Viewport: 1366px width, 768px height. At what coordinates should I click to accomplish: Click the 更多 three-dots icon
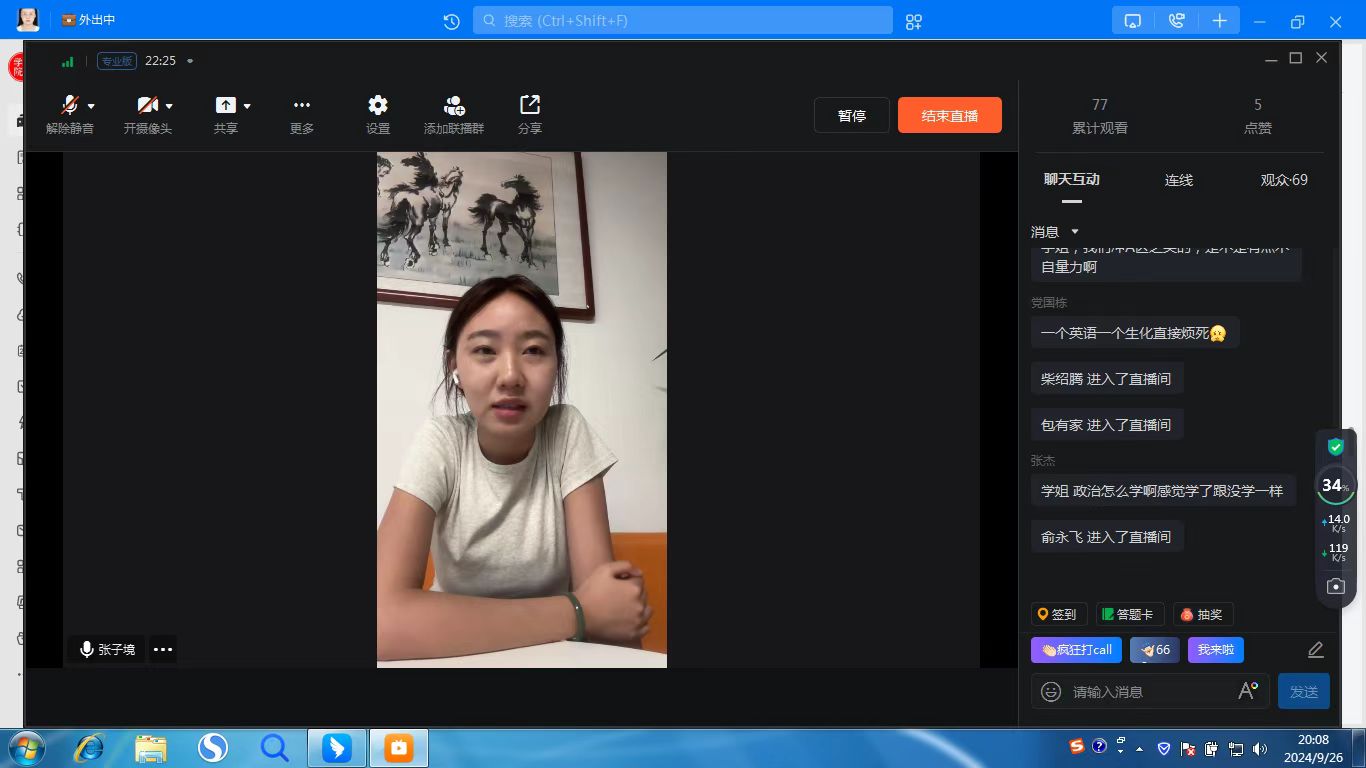(302, 106)
